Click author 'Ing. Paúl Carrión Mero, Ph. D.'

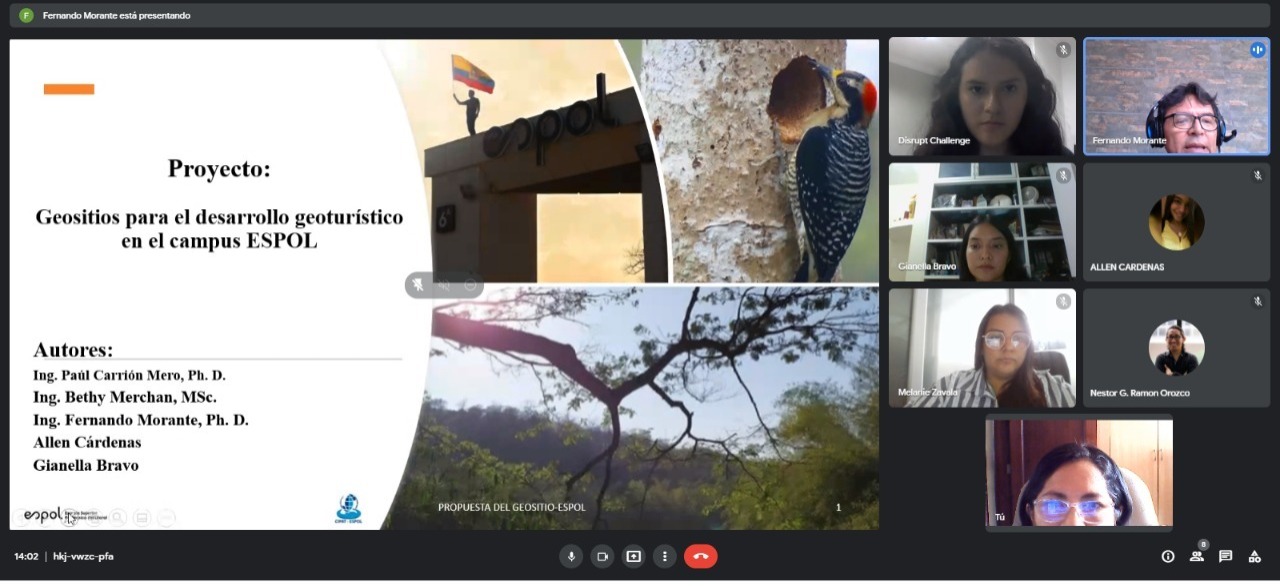tap(129, 375)
